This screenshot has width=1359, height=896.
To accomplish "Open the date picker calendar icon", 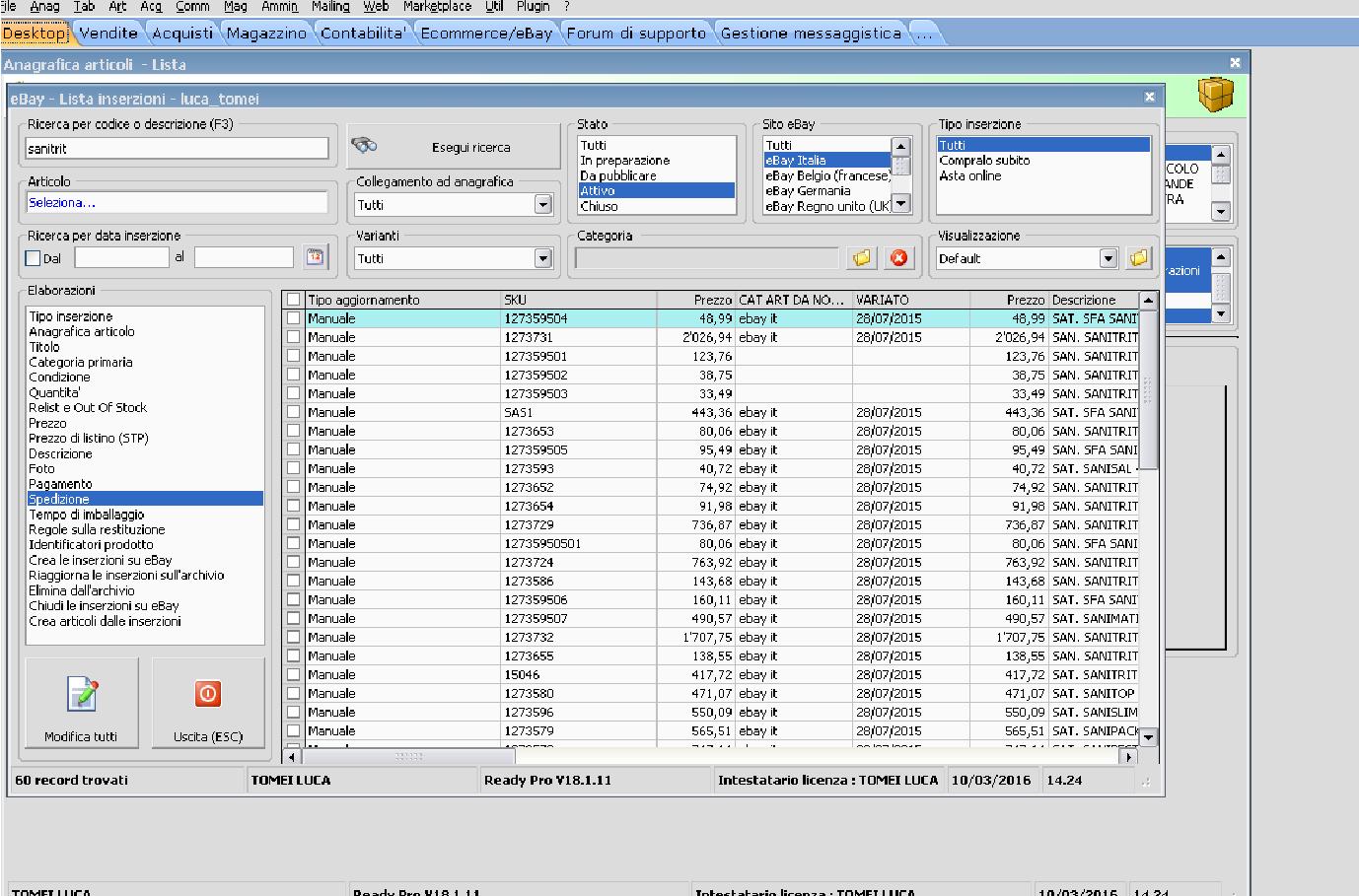I will pos(315,257).
